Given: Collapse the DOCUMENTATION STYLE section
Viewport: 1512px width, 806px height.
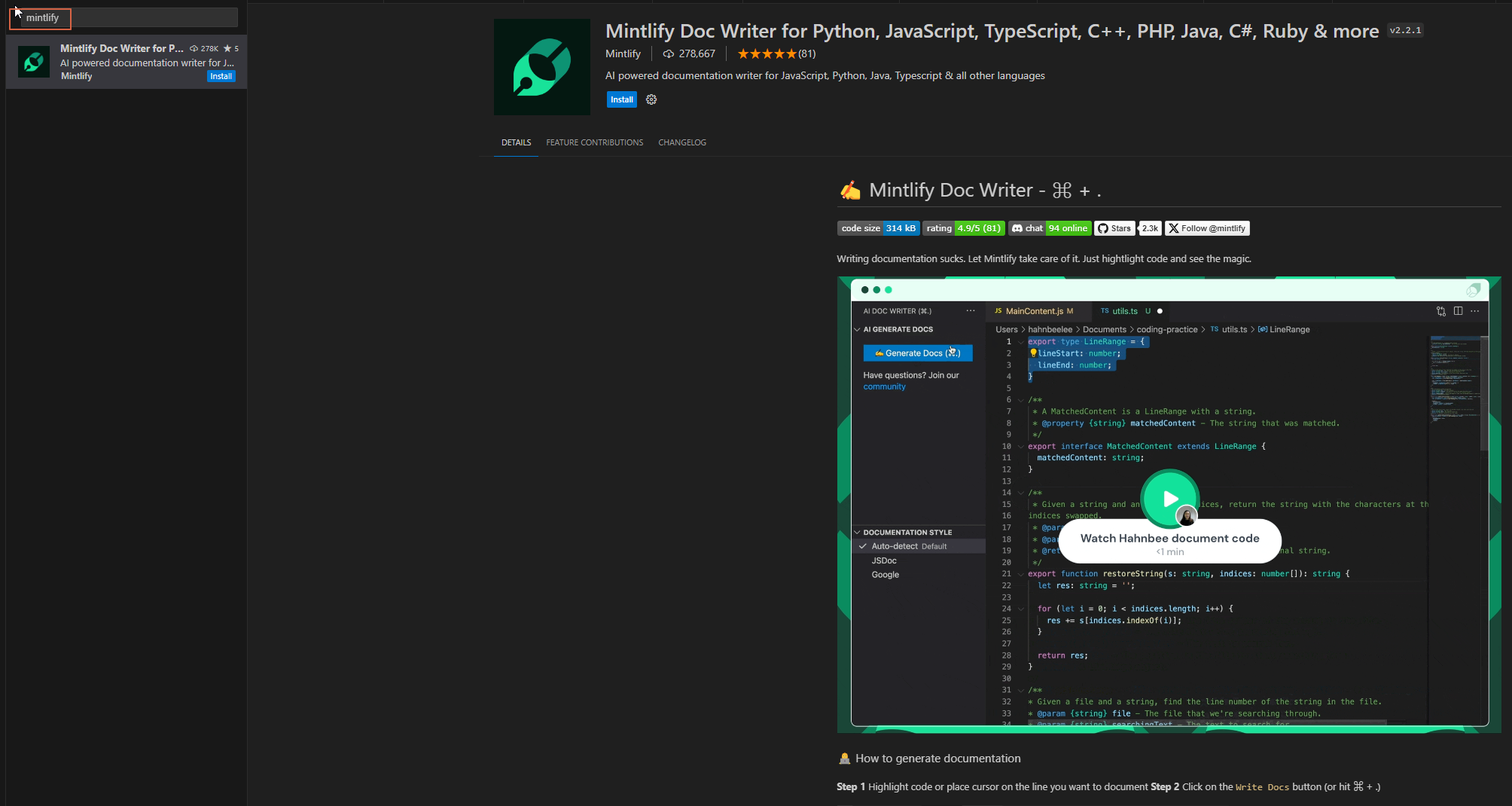Looking at the screenshot, I should (858, 532).
